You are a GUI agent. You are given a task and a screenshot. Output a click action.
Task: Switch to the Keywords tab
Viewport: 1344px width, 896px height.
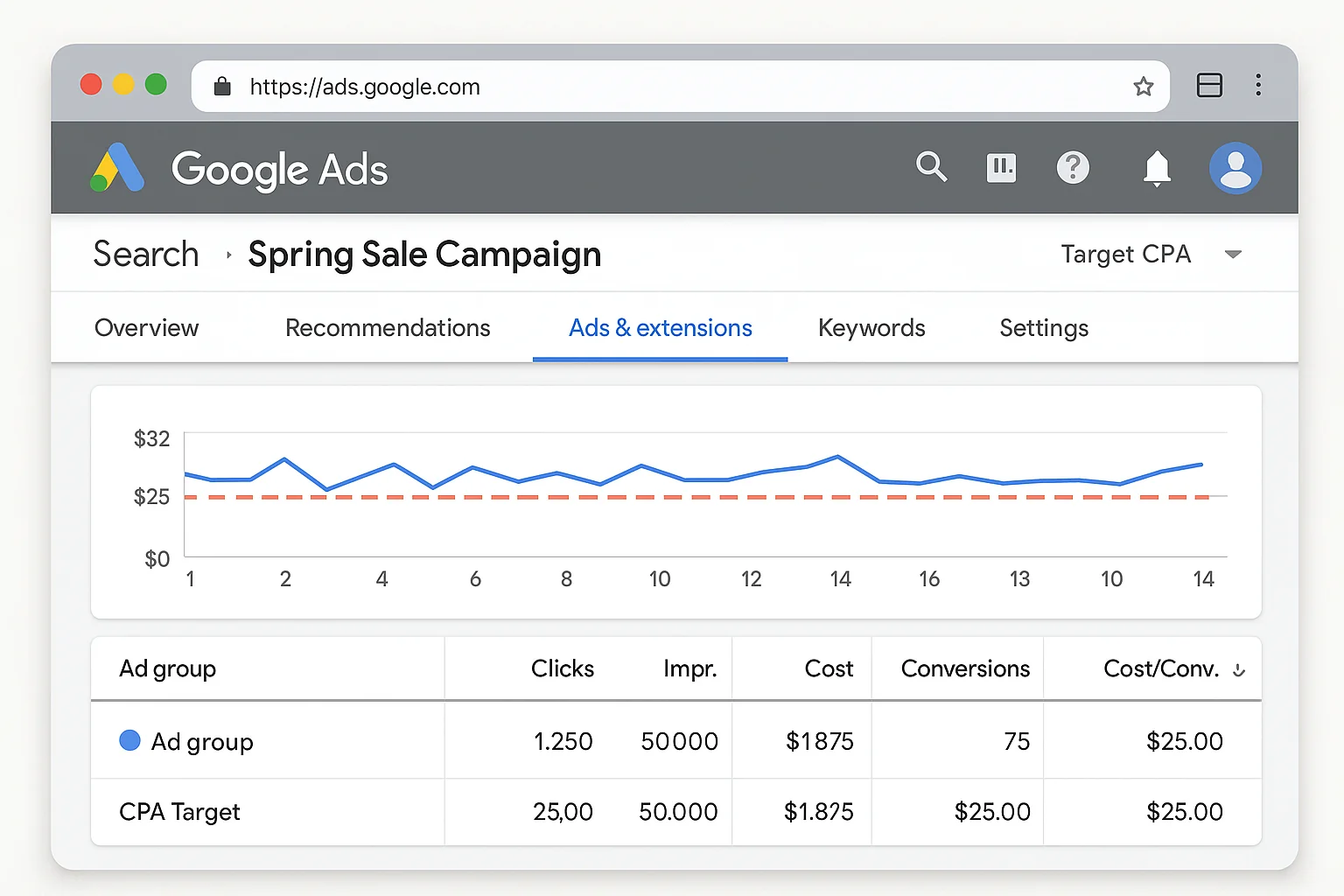coord(871,328)
